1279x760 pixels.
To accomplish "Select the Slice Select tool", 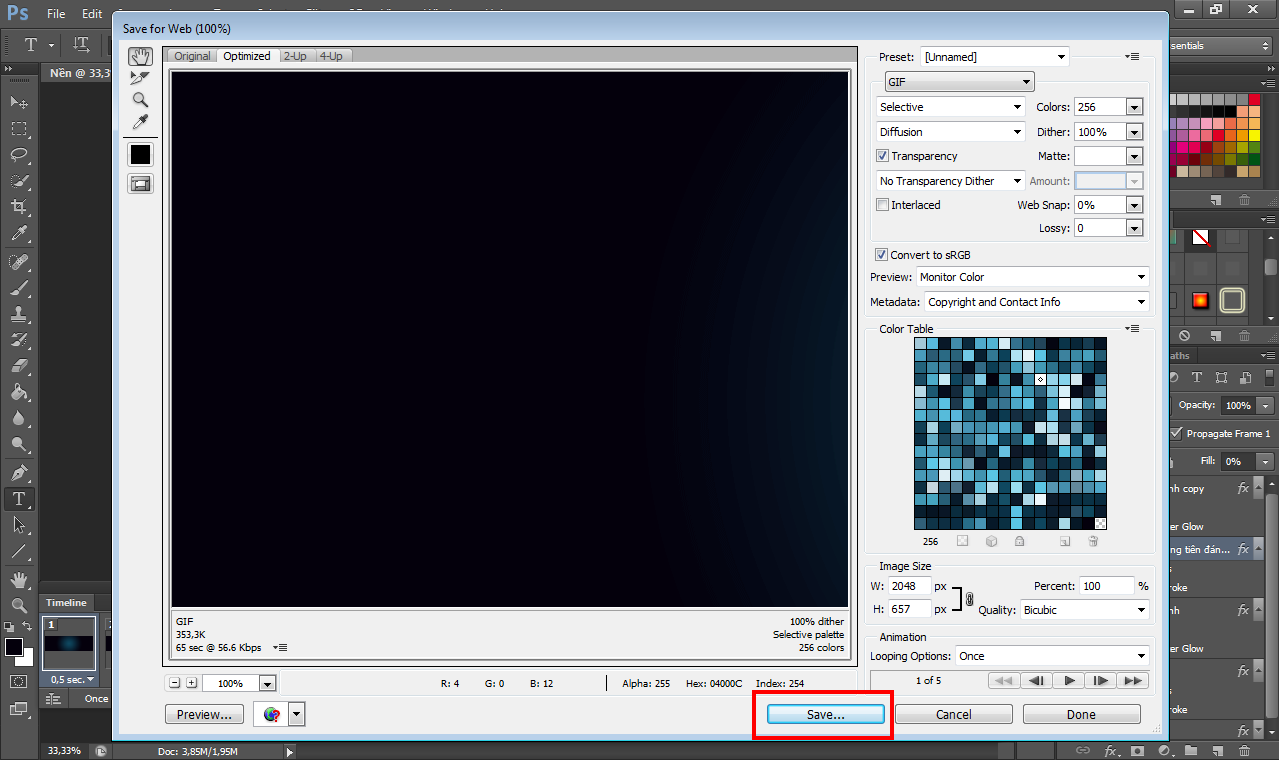I will click(140, 78).
